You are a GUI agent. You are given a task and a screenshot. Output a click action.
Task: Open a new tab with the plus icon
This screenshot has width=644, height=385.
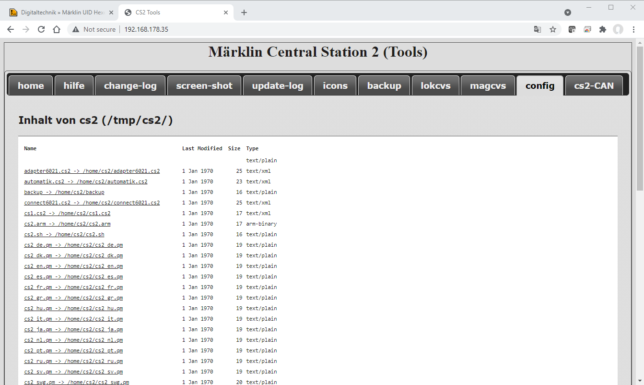click(244, 12)
